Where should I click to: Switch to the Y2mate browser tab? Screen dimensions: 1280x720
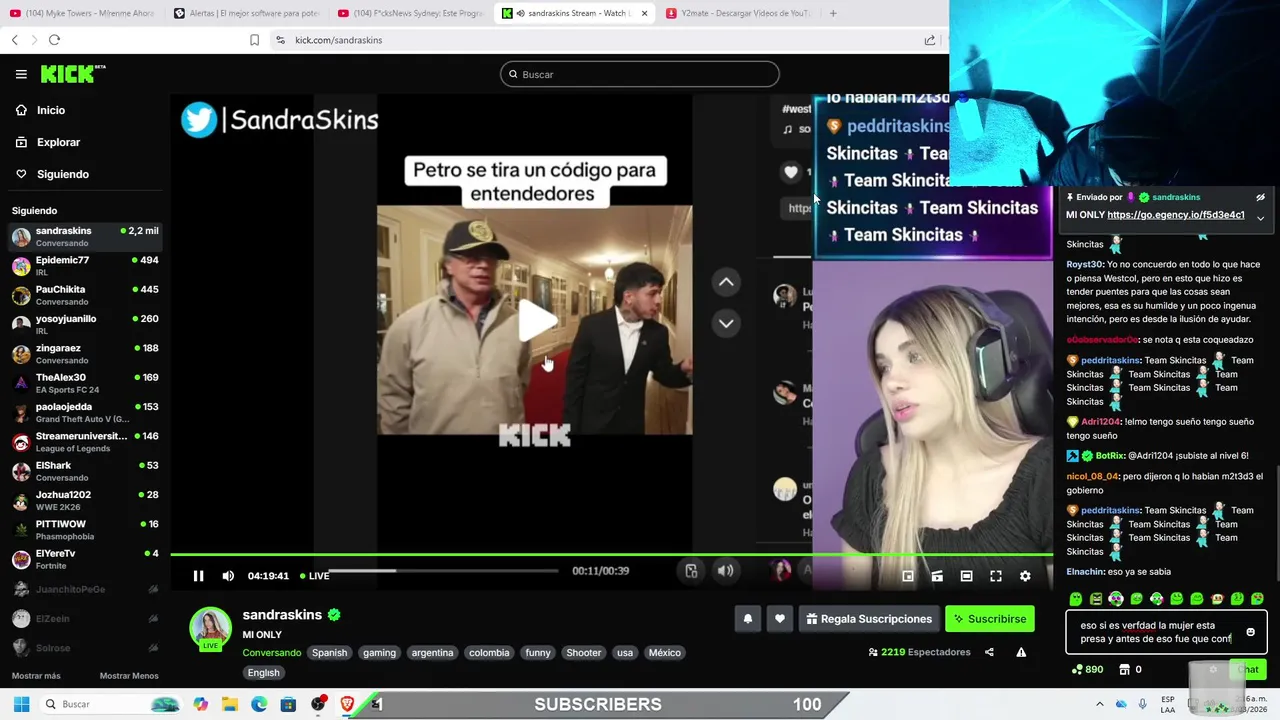click(x=738, y=13)
